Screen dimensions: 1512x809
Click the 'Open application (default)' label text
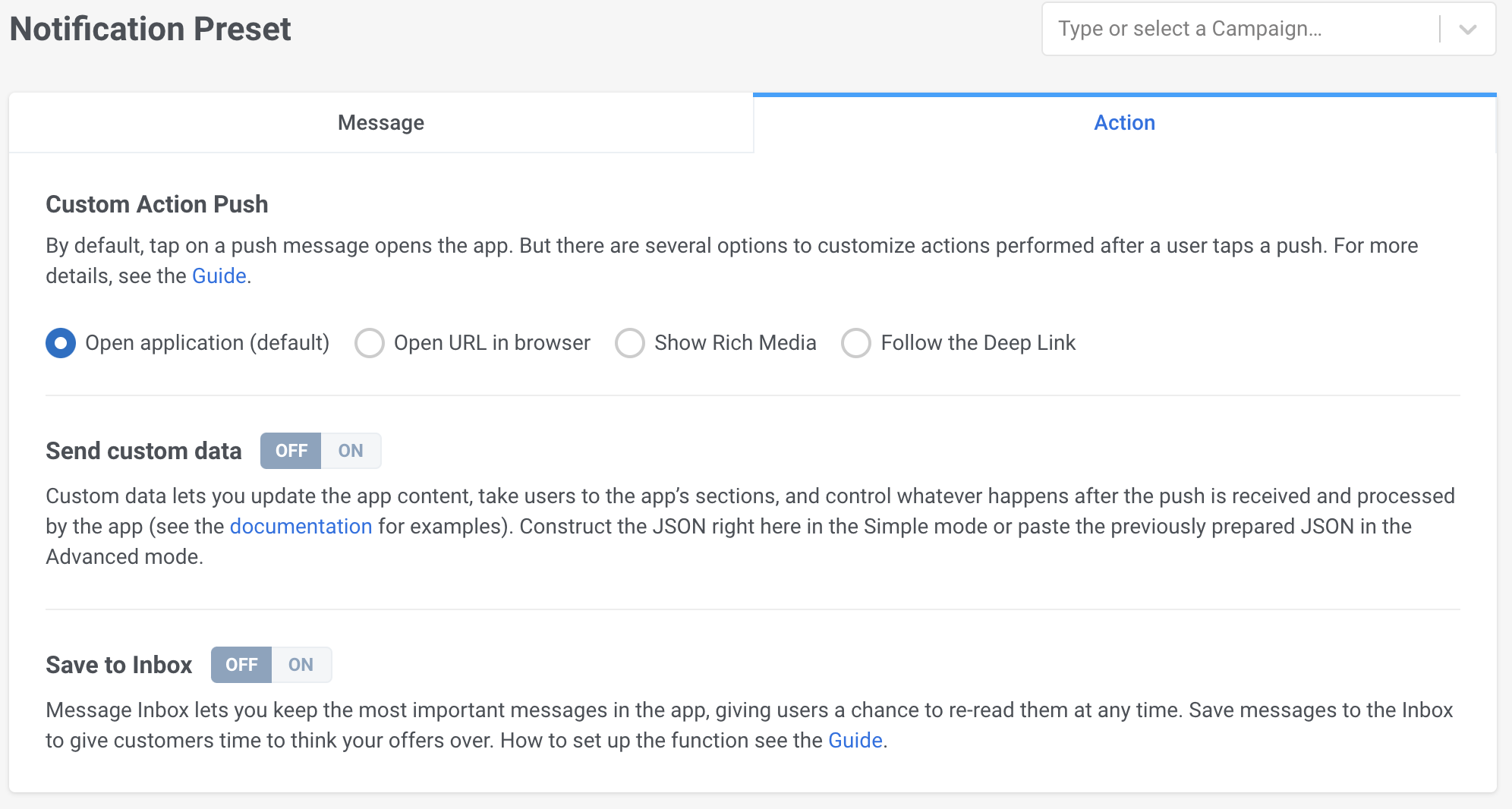click(x=207, y=343)
